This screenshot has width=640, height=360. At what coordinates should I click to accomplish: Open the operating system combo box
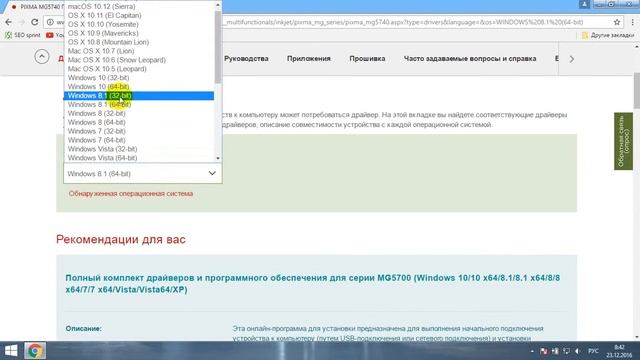tap(143, 173)
